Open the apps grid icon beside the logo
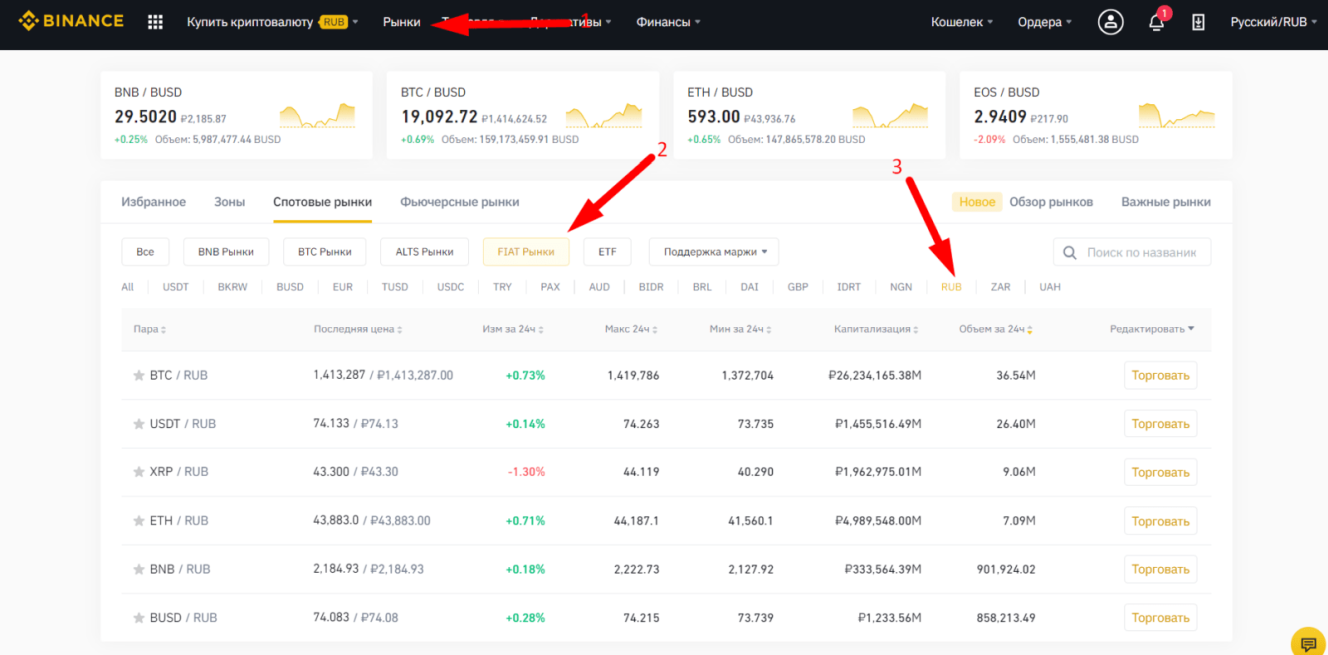The image size is (1328, 655). coord(155,21)
